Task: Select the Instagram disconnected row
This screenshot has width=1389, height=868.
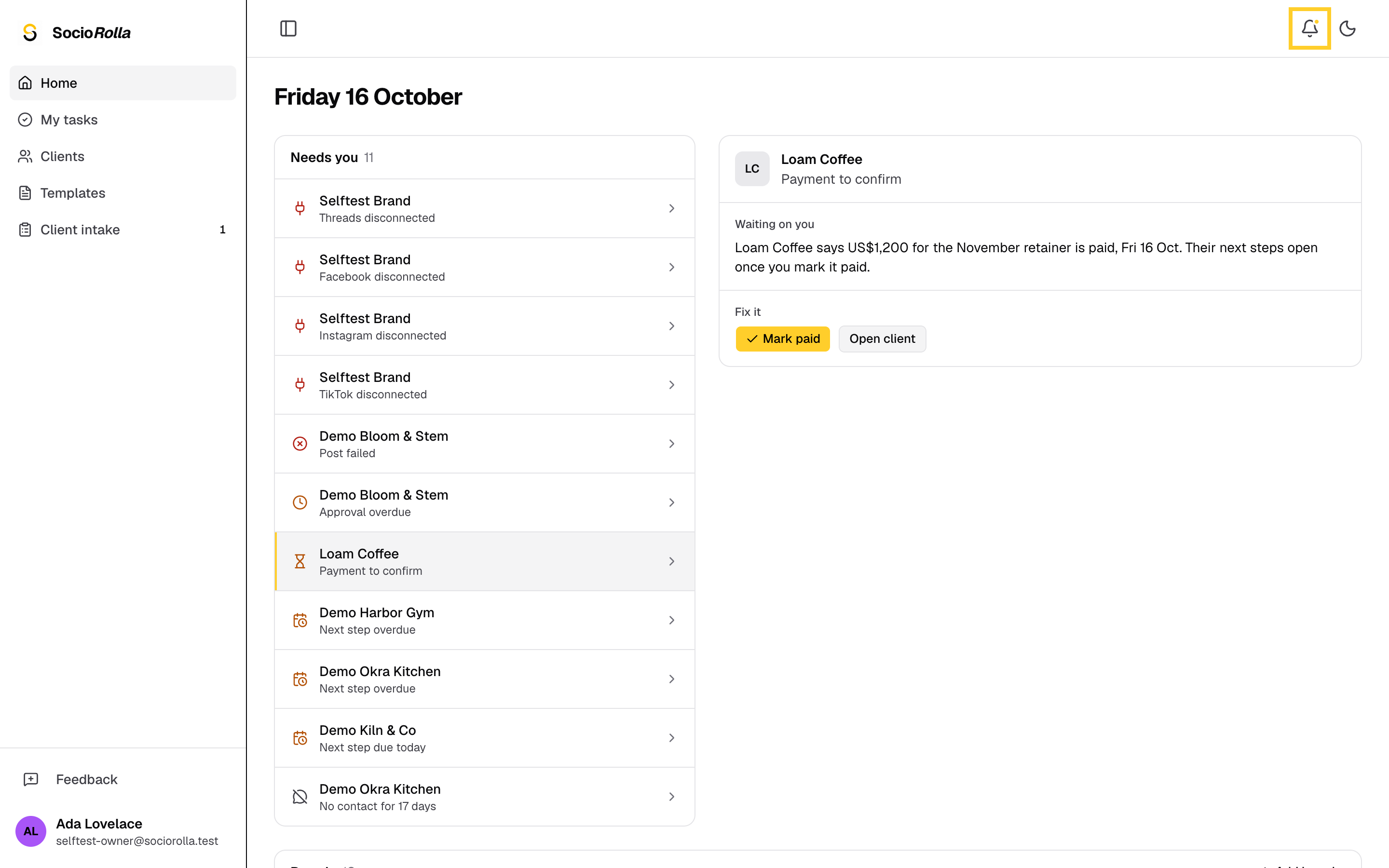Action: [x=484, y=326]
